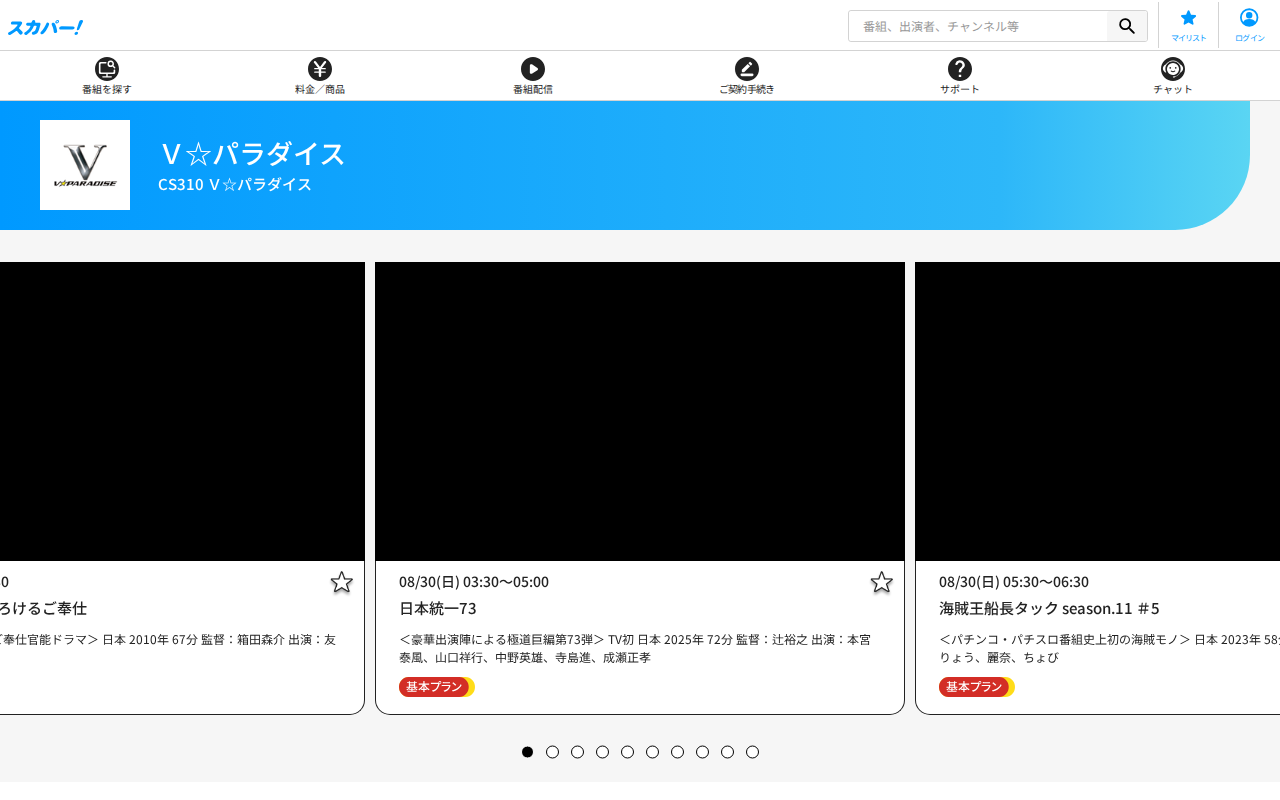Click 08/30(日) 03:30〜05:00 airtime text

[474, 582]
